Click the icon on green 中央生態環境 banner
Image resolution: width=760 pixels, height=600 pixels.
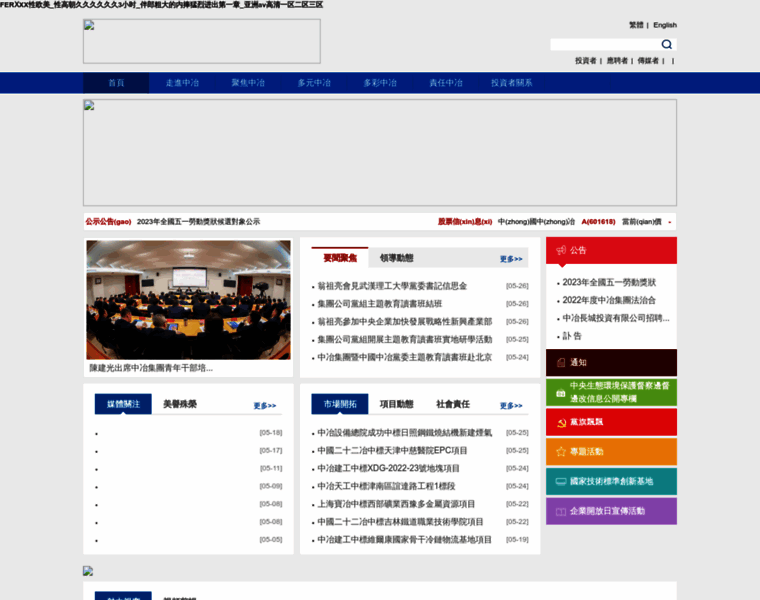coord(561,393)
